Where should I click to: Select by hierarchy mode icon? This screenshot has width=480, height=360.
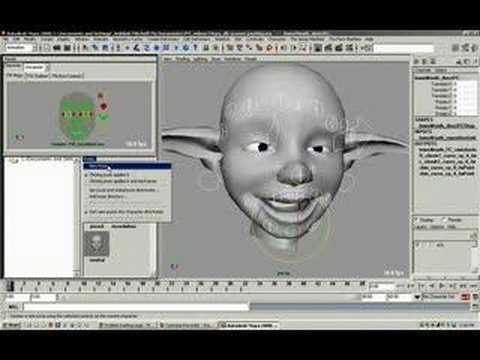86,48
